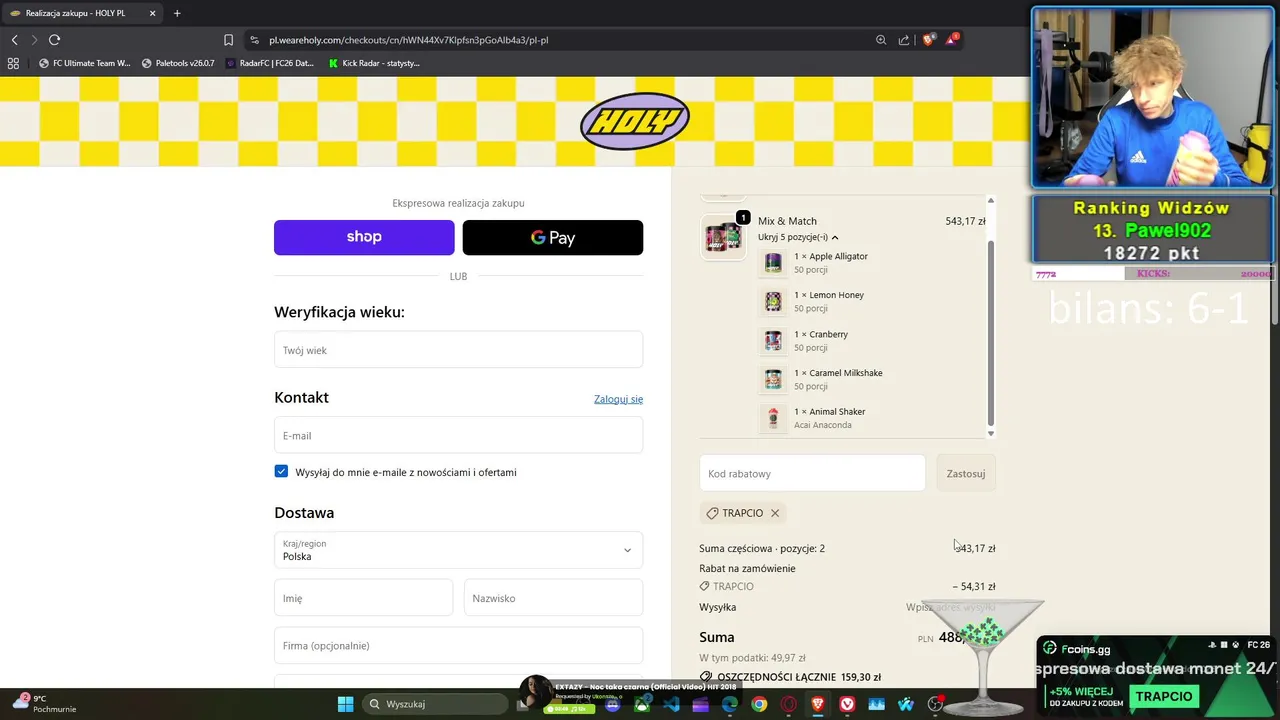The height and width of the screenshot is (720, 1280).
Task: Switch to Brave browser in the taskbar
Action: click(818, 704)
